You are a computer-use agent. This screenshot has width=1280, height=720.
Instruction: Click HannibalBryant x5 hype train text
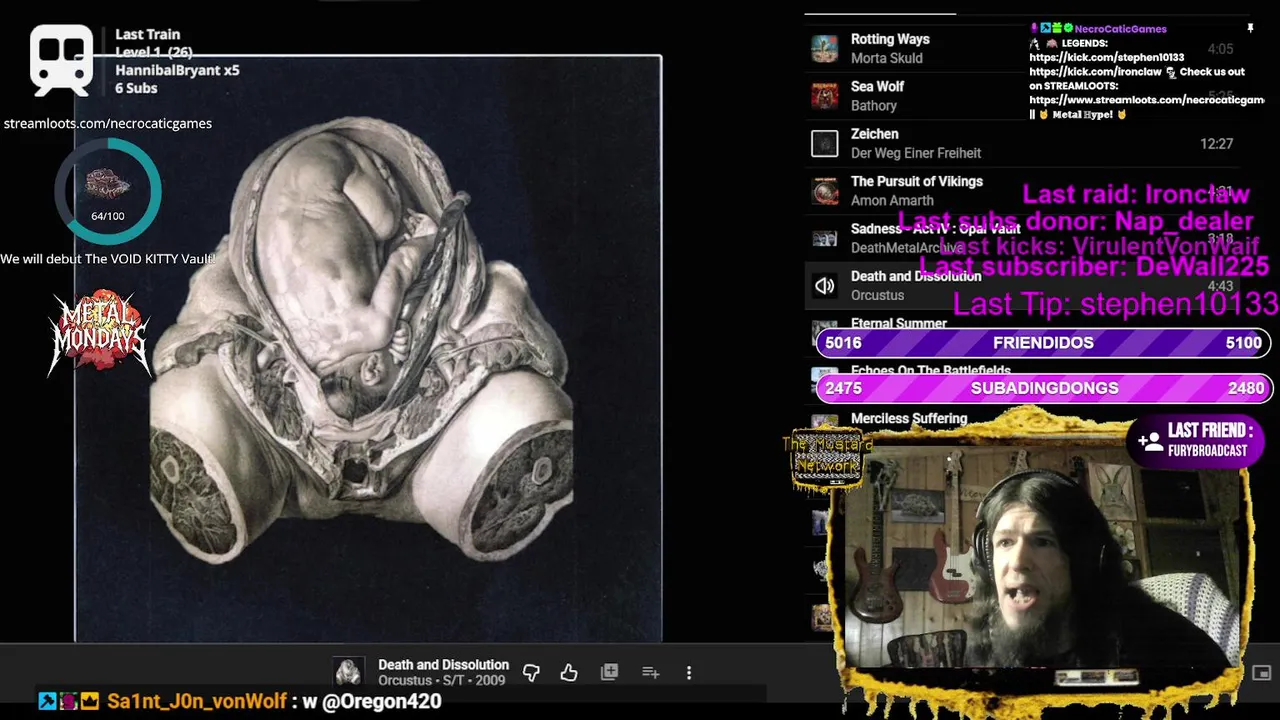(x=177, y=70)
